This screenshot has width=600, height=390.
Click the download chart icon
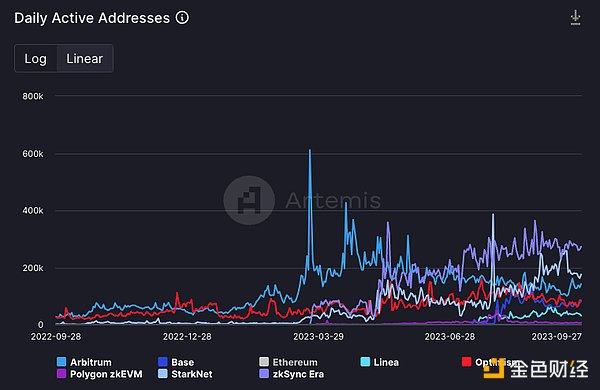575,18
